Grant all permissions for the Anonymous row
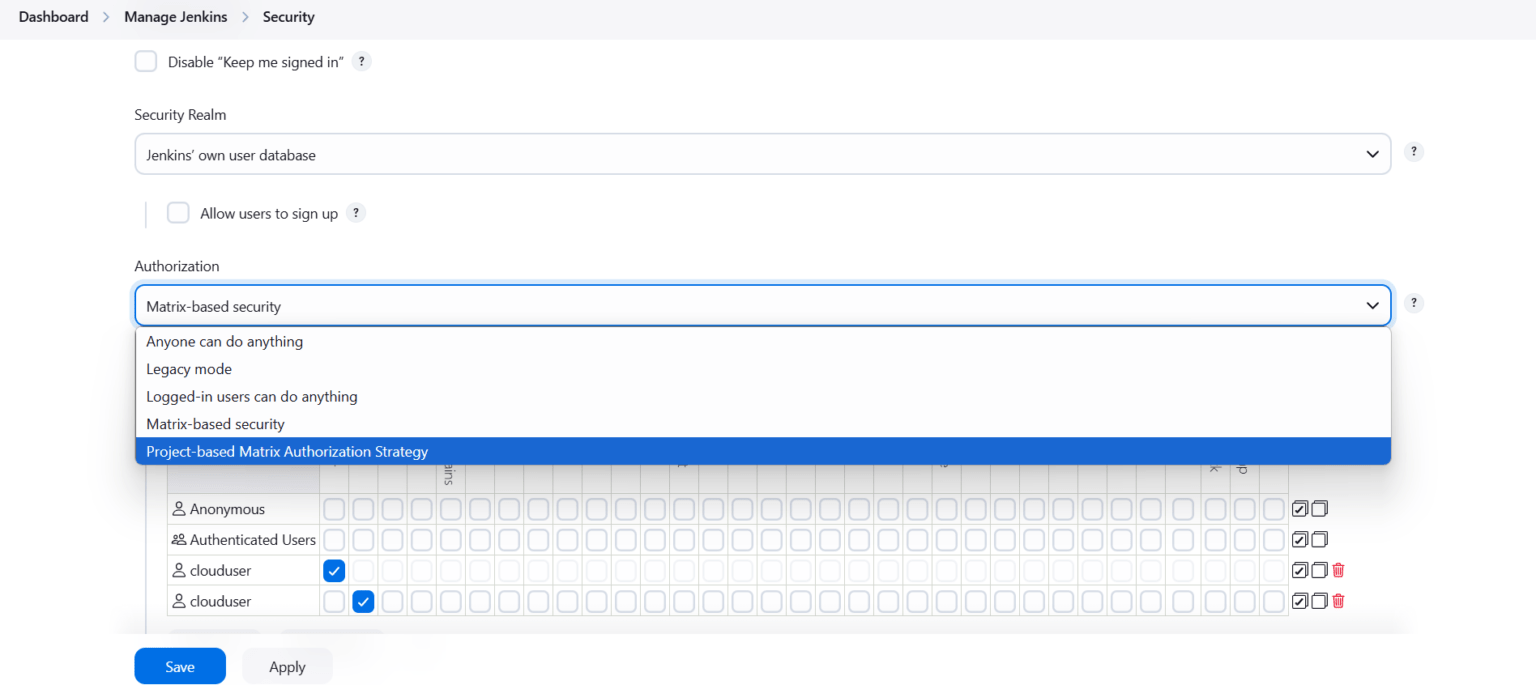 1299,508
